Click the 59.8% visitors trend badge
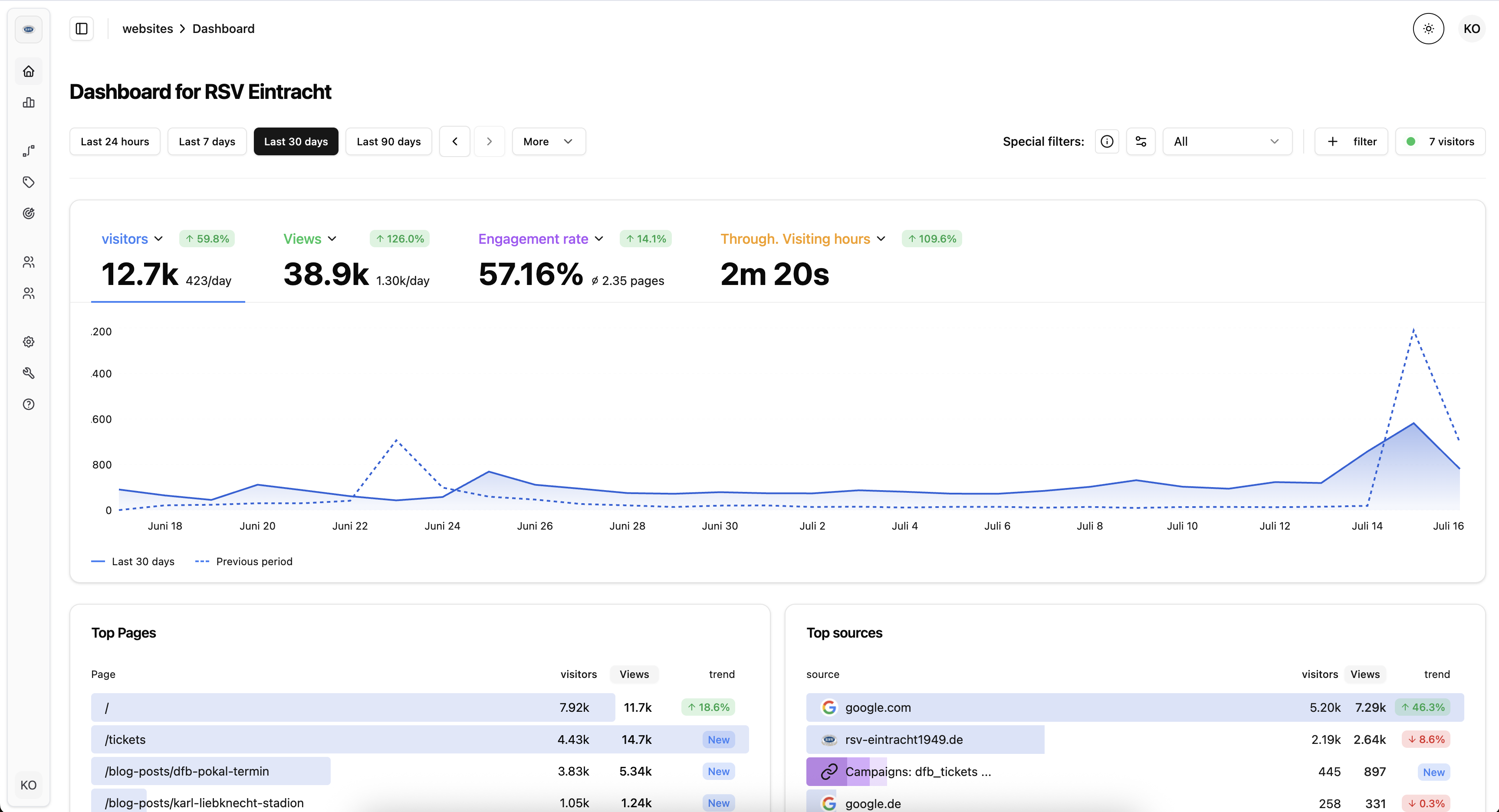The width and height of the screenshot is (1499, 812). coord(207,239)
